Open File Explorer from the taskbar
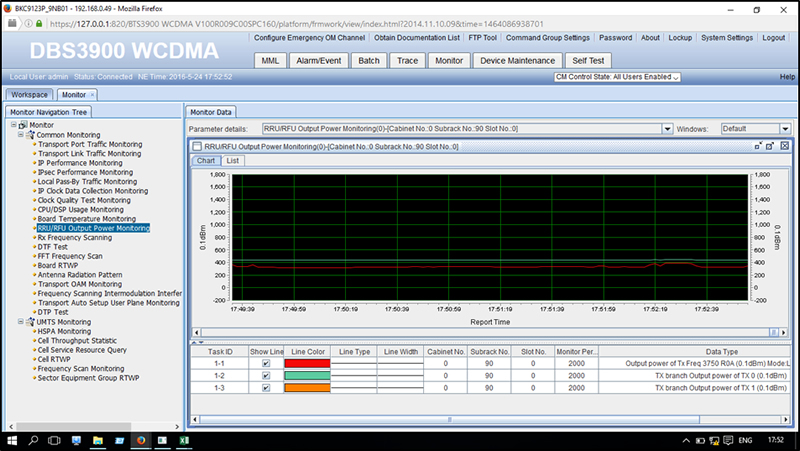The height and width of the screenshot is (451, 800). pos(97,440)
